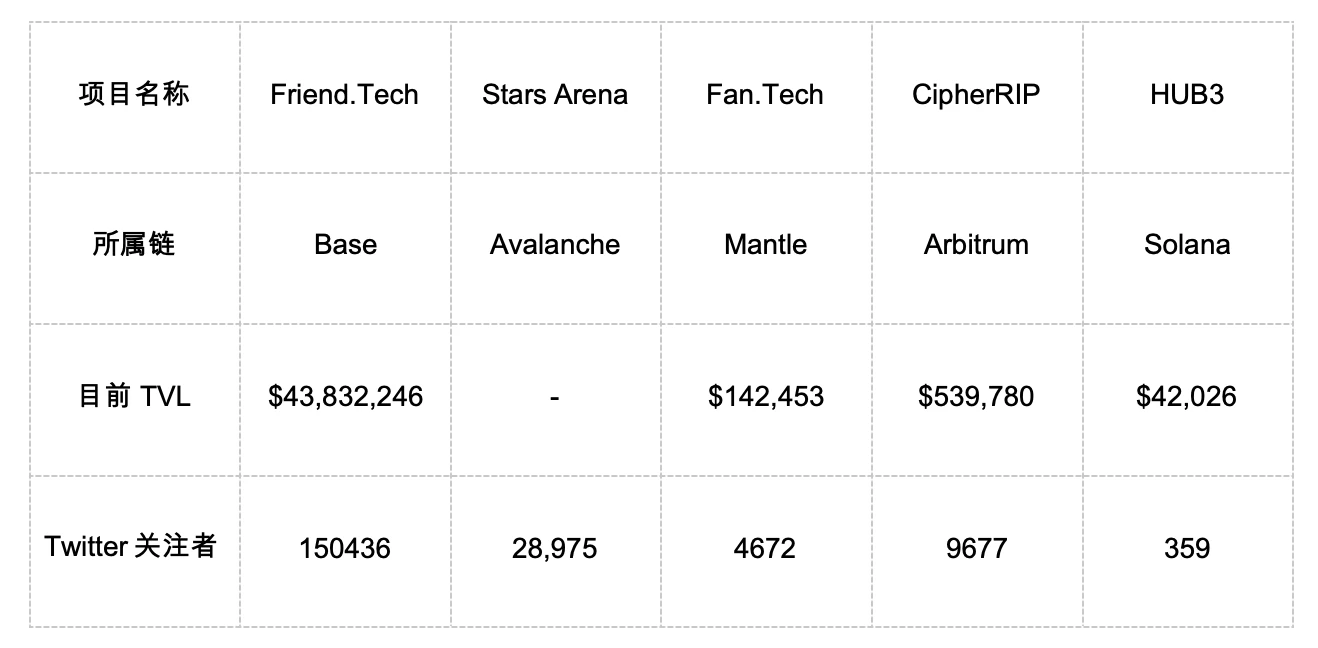
Task: Select the Mantle chain cell
Action: point(765,245)
